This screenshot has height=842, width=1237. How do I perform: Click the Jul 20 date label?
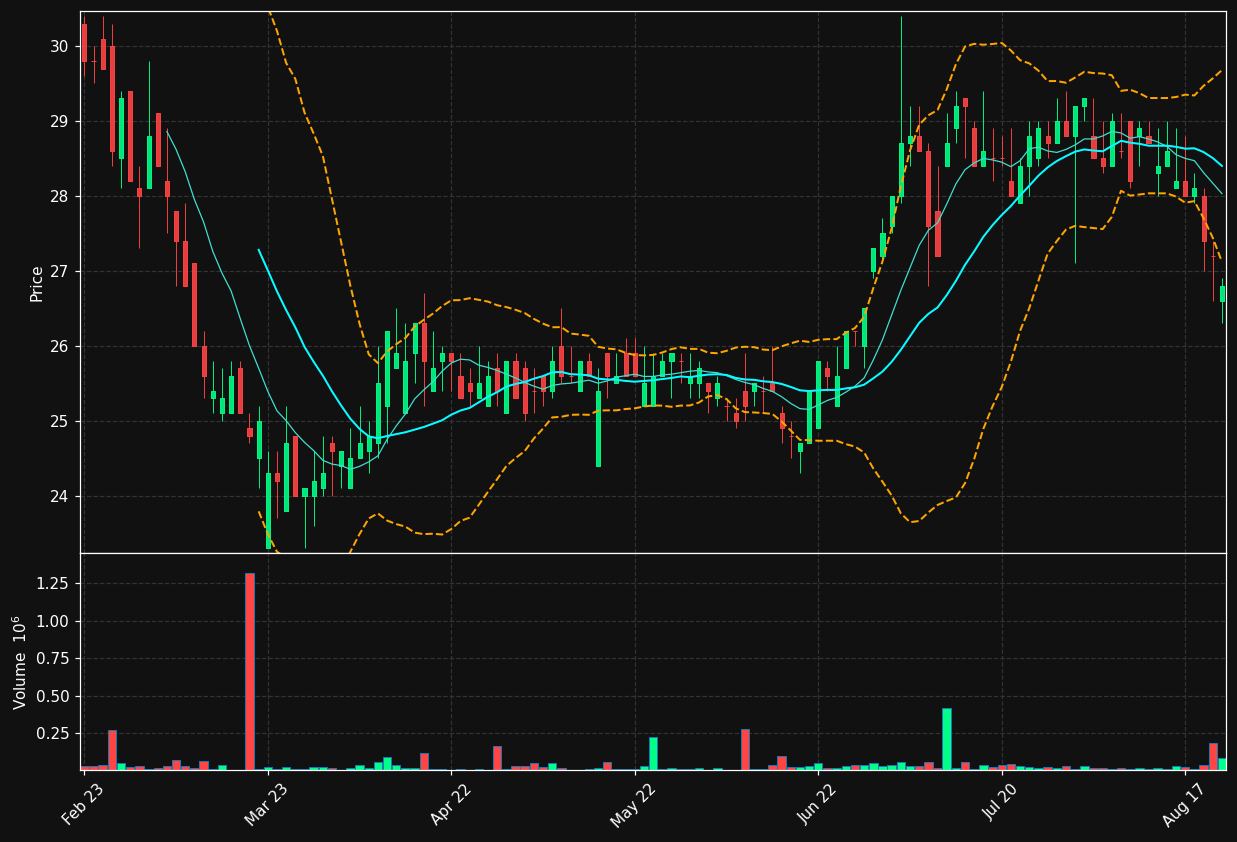(x=1001, y=804)
